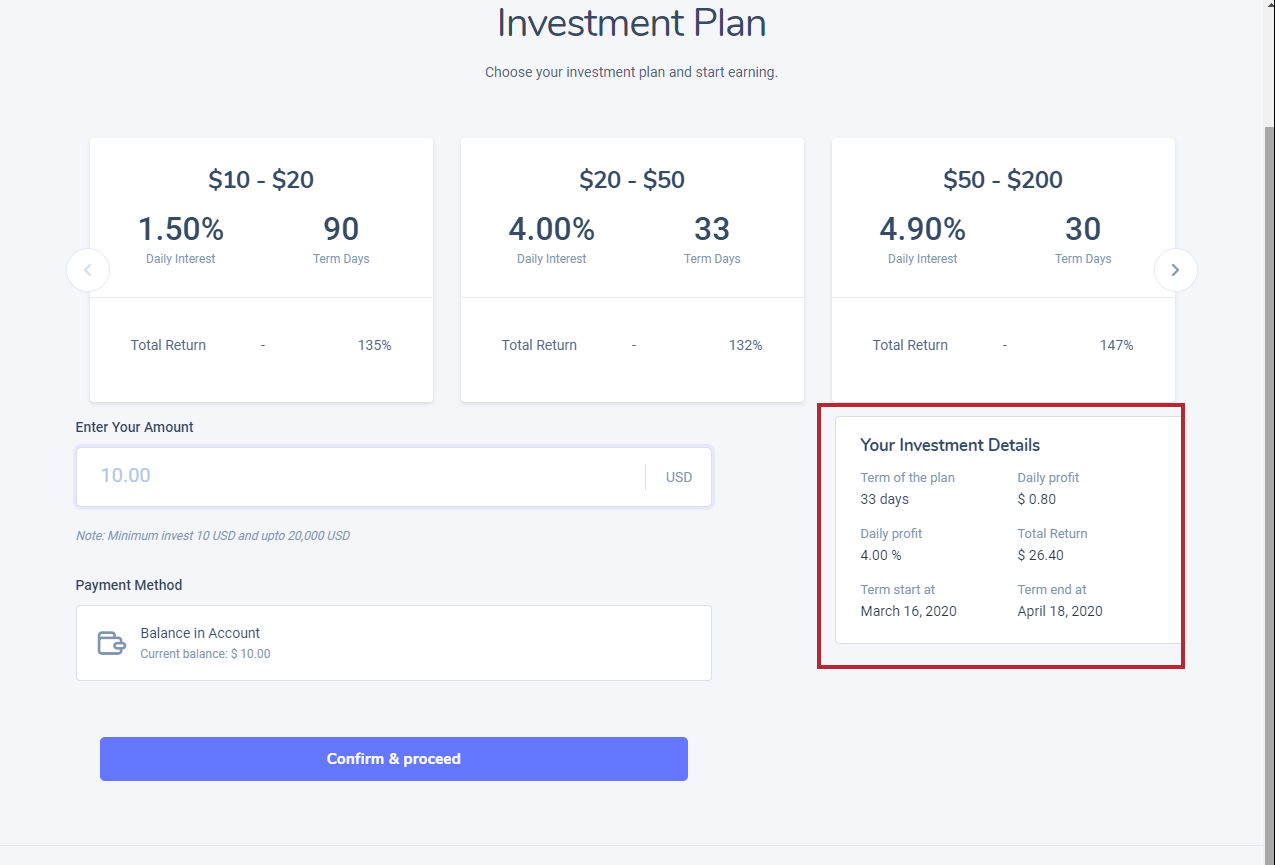Click the 135% Total Return value
The height and width of the screenshot is (865, 1275).
tap(375, 345)
